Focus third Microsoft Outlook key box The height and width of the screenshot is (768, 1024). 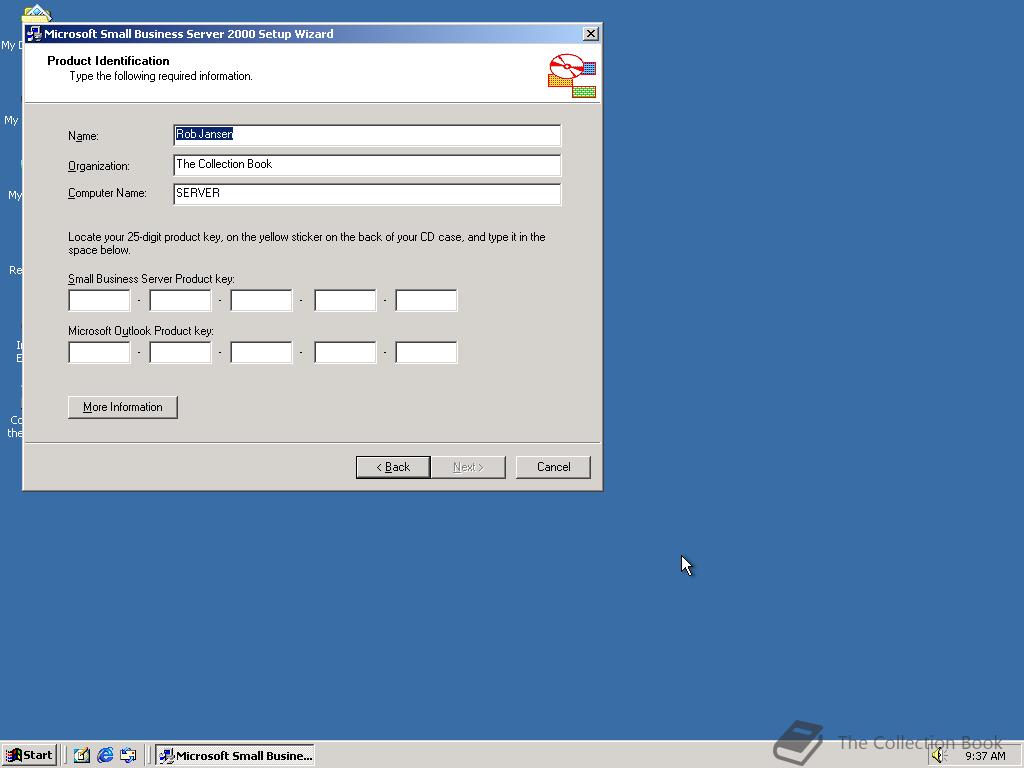(x=261, y=352)
